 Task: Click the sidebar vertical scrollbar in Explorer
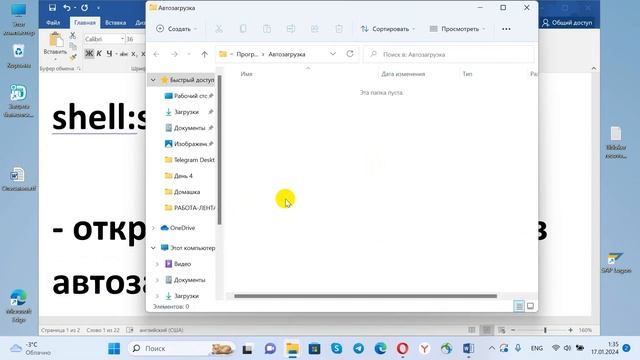click(220, 150)
